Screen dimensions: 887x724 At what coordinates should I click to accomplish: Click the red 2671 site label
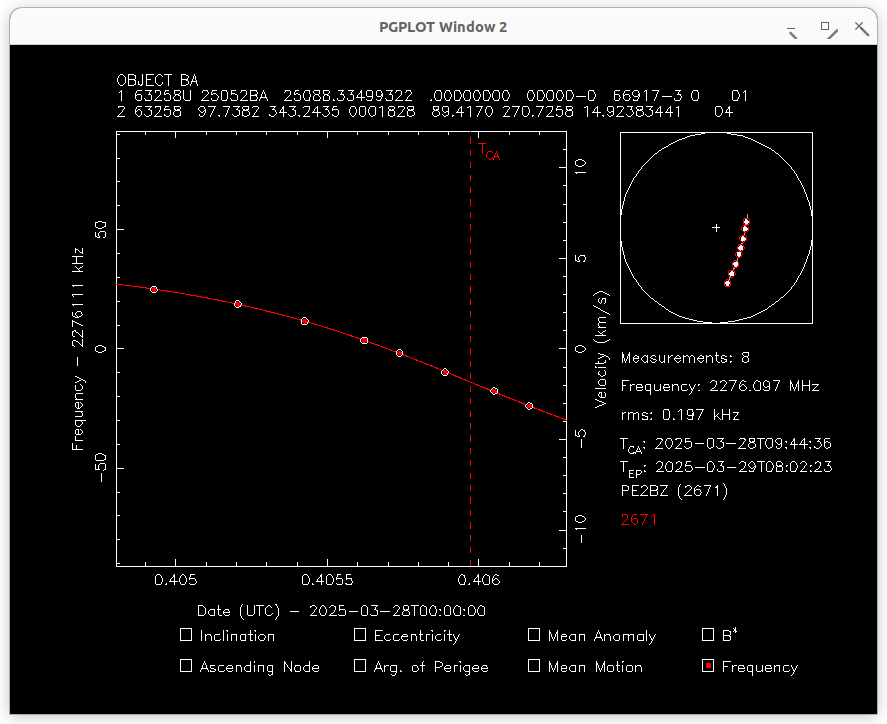point(639,520)
